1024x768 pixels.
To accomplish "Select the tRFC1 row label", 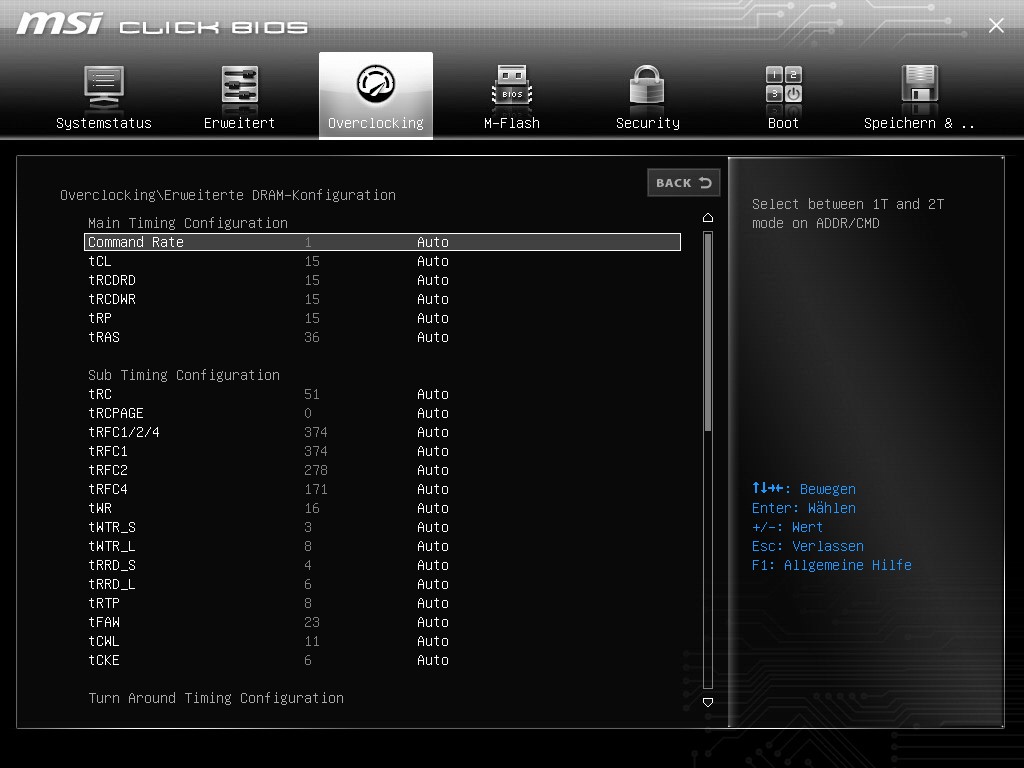I will [x=108, y=451].
